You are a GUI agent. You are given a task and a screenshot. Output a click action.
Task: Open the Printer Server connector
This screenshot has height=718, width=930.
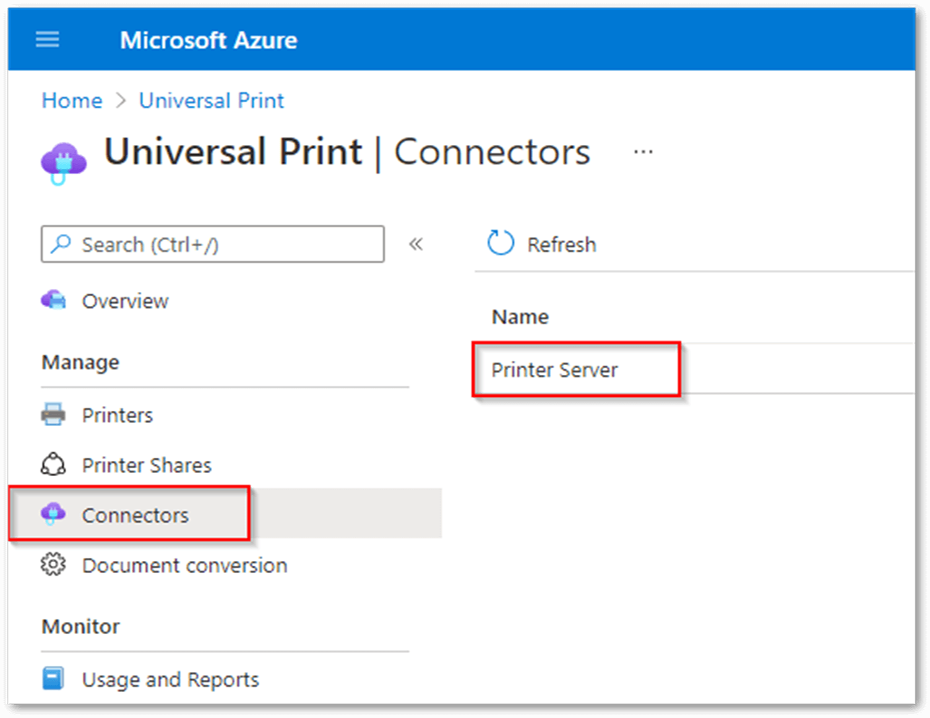point(555,369)
